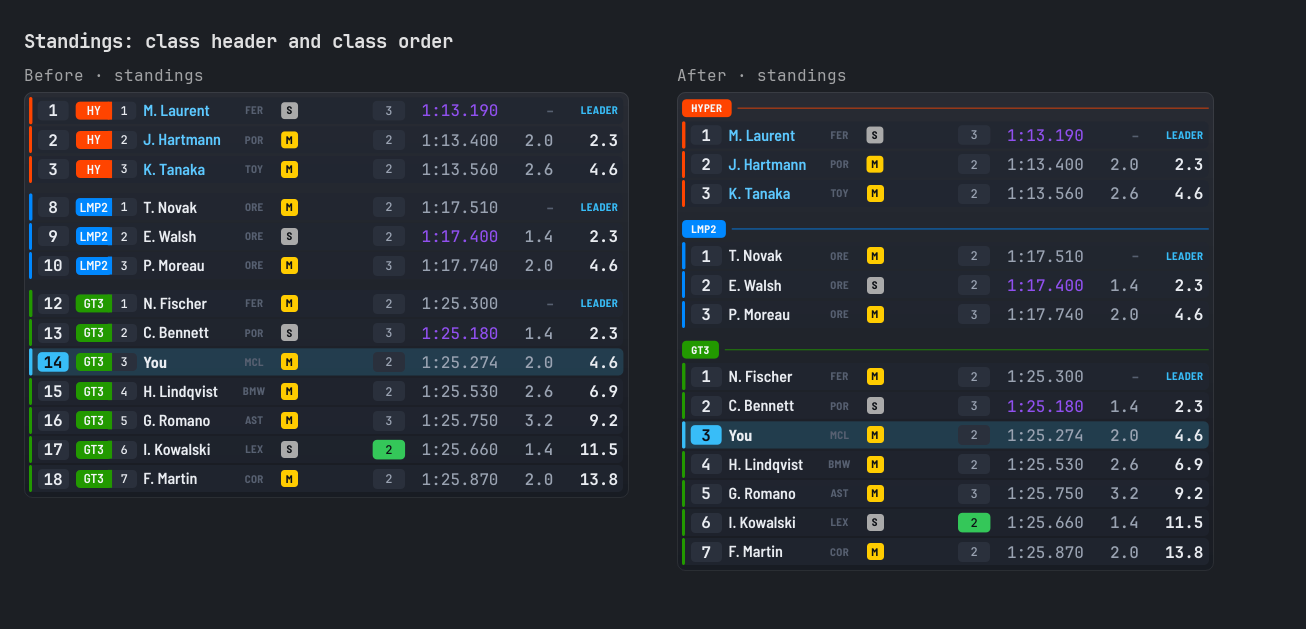The width and height of the screenshot is (1306, 629).
Task: Click the 13.8 gap value in After standings
Action: tap(1184, 552)
